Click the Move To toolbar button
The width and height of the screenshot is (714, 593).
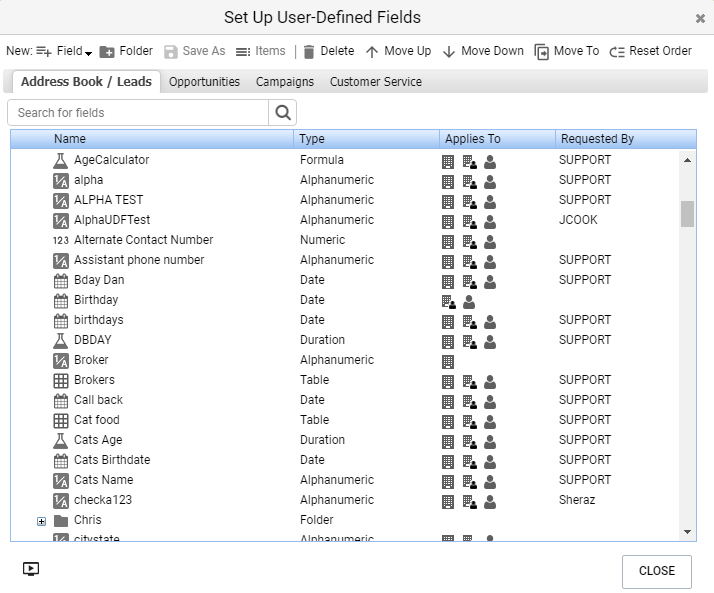(567, 51)
